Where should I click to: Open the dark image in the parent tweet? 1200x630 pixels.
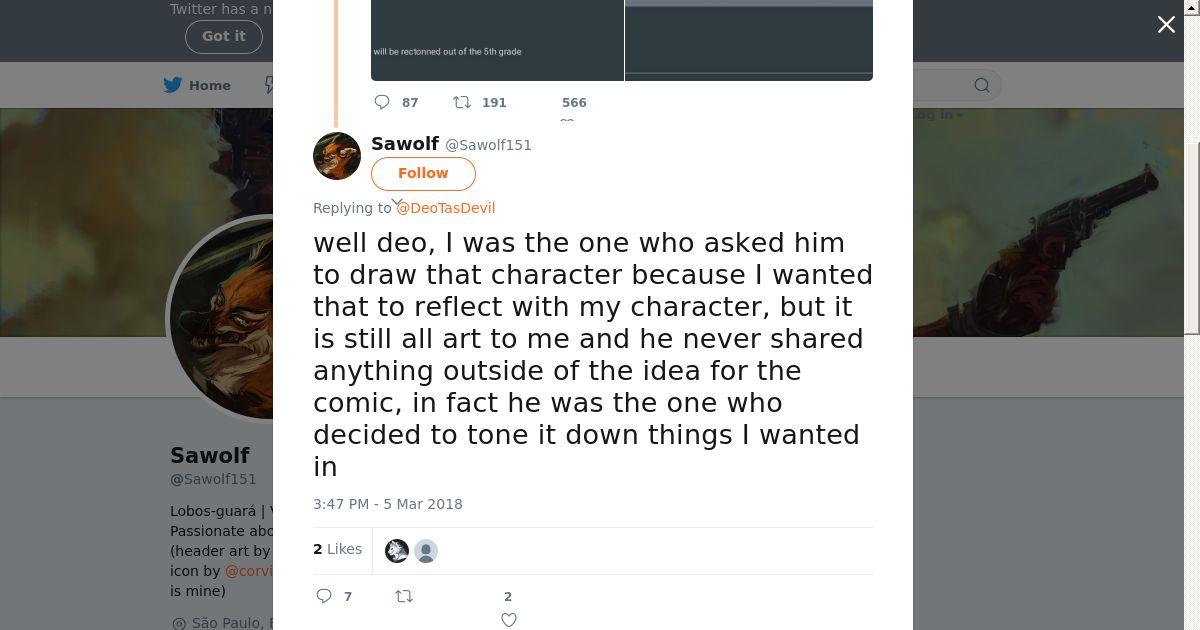(497, 40)
